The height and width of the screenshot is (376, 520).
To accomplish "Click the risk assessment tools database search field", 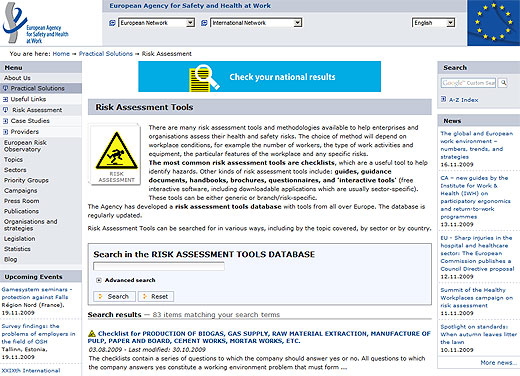I will pyautogui.click(x=159, y=266).
